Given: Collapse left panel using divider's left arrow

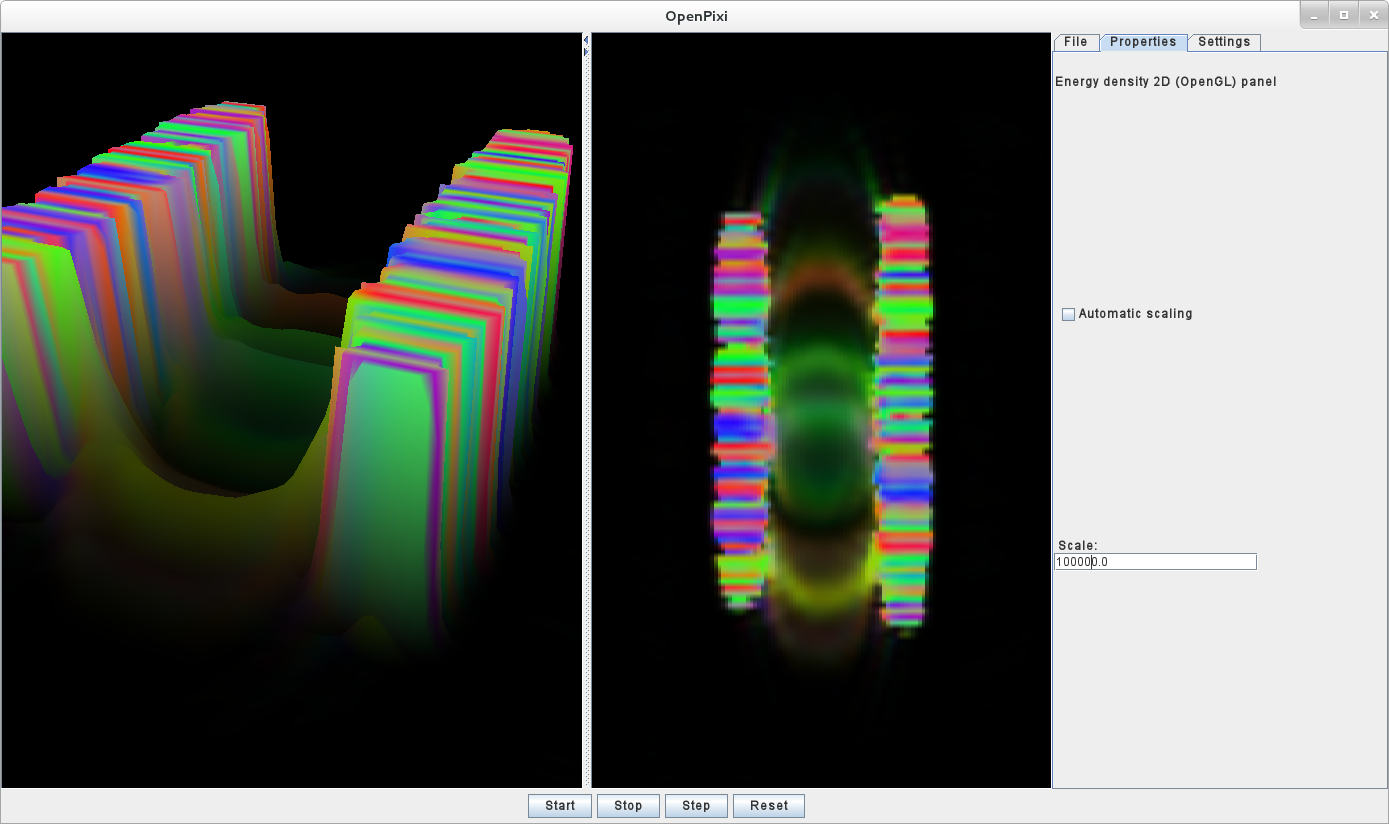Looking at the screenshot, I should pyautogui.click(x=586, y=39).
